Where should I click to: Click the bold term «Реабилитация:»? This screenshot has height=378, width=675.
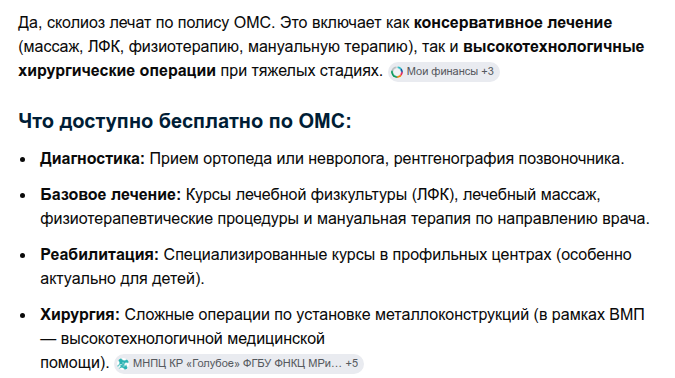pos(99,254)
